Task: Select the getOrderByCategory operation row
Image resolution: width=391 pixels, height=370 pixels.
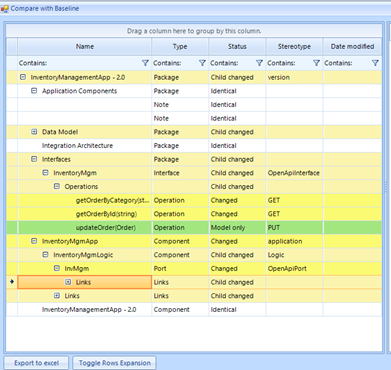Action: [194, 200]
